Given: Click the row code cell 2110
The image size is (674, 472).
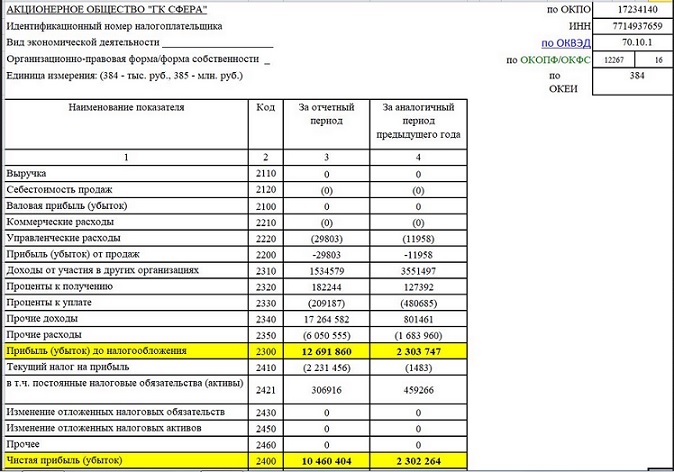Looking at the screenshot, I should pyautogui.click(x=265, y=173).
